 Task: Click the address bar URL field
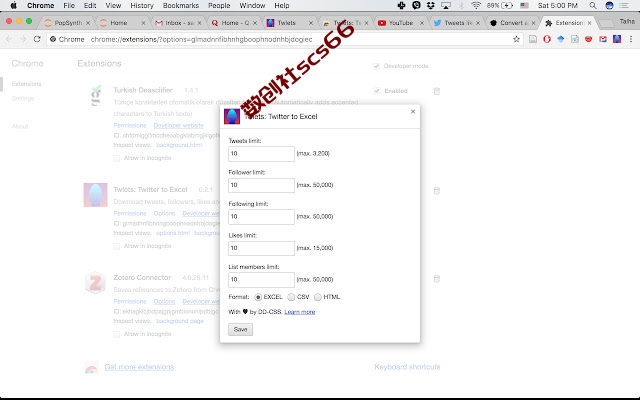[x=284, y=39]
